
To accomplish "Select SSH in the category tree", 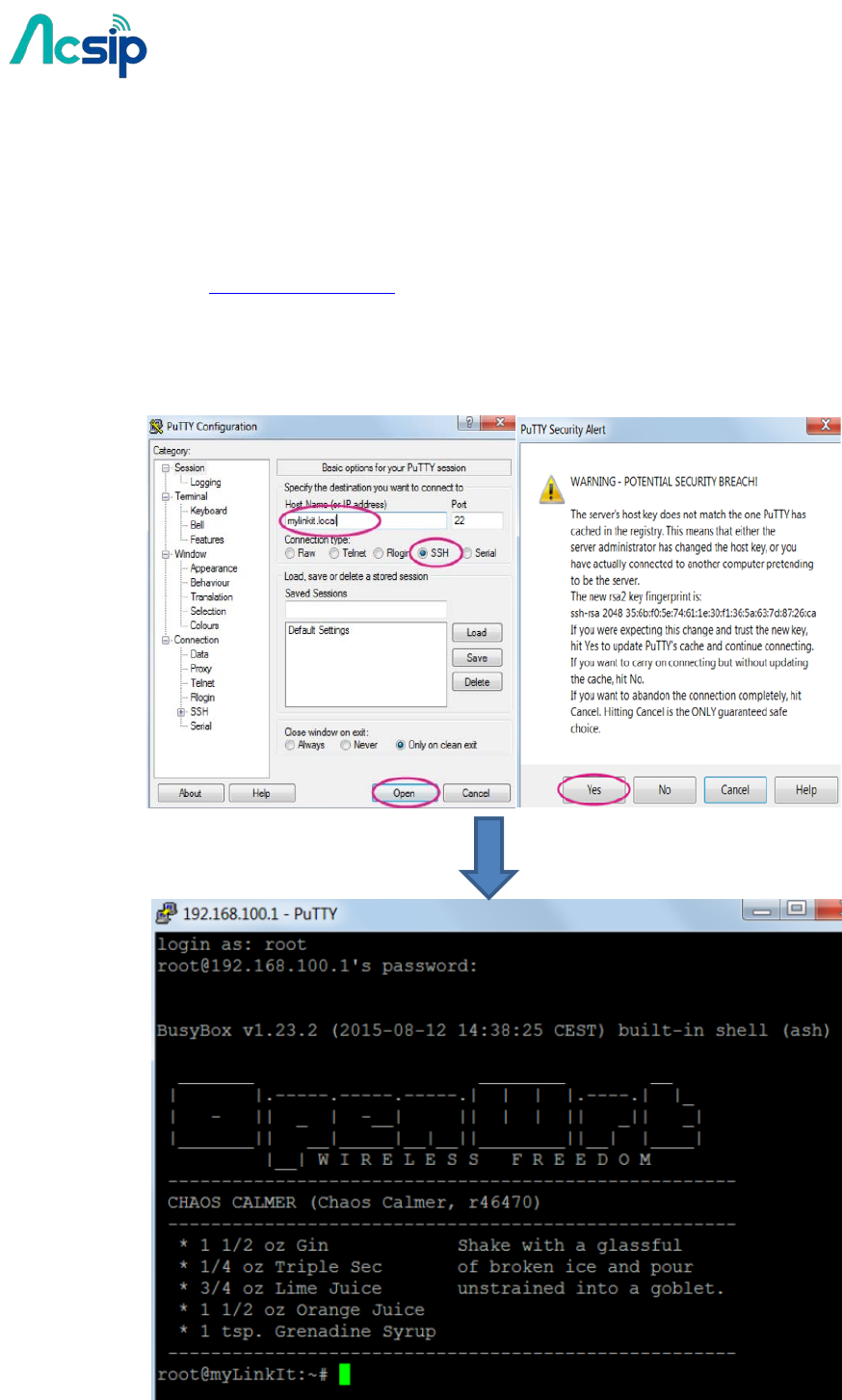I will coord(198,712).
